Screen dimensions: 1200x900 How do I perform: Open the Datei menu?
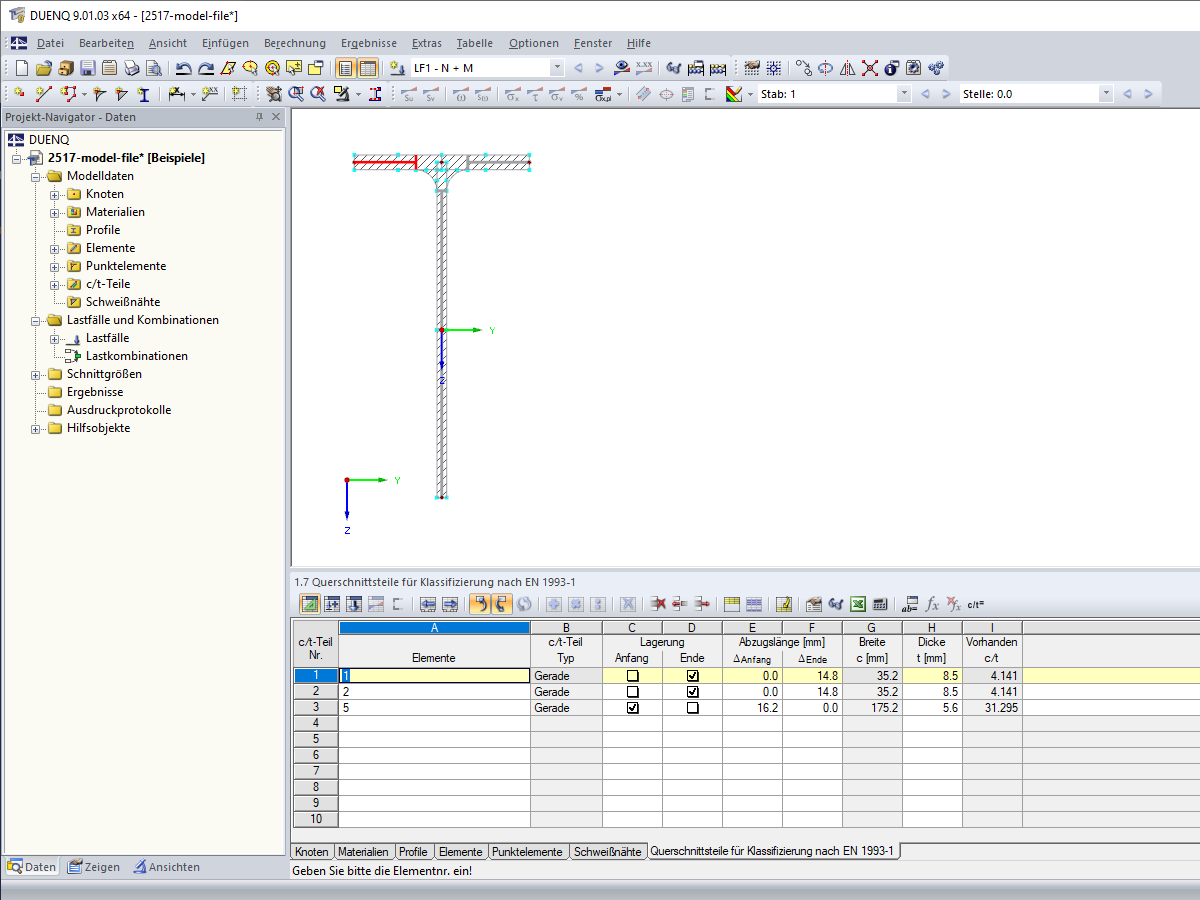point(50,43)
